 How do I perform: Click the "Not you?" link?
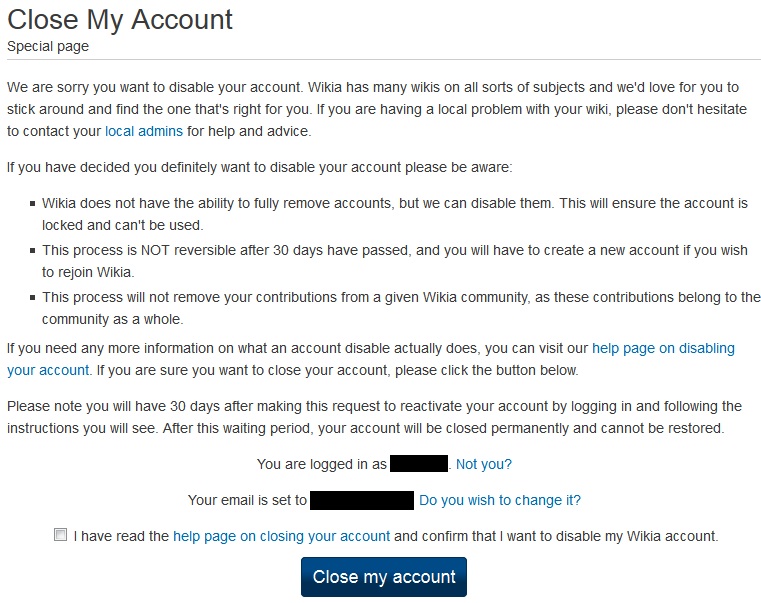tap(484, 464)
